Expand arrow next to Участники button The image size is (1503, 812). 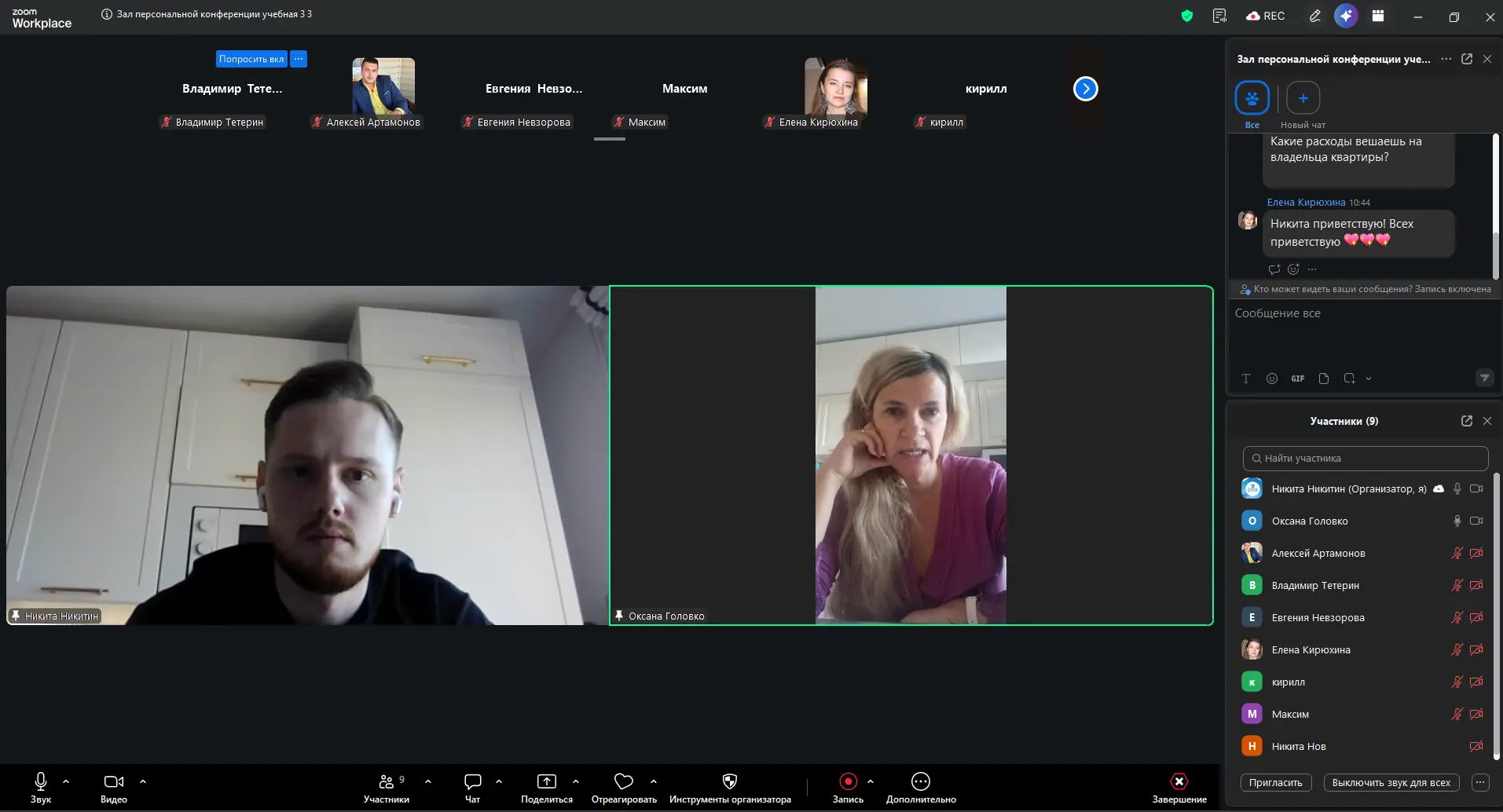click(428, 781)
